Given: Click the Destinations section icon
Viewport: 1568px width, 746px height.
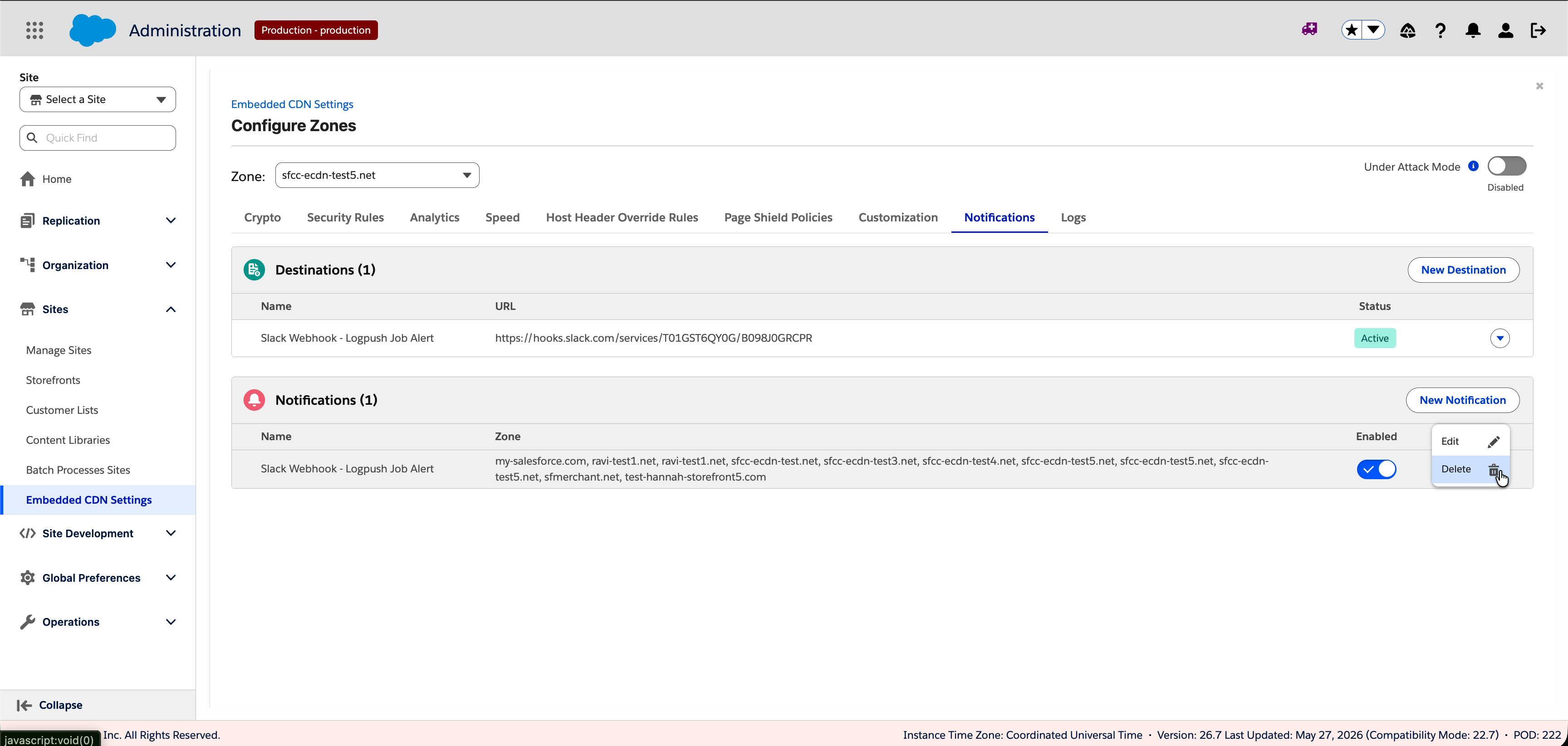Looking at the screenshot, I should click(x=254, y=270).
